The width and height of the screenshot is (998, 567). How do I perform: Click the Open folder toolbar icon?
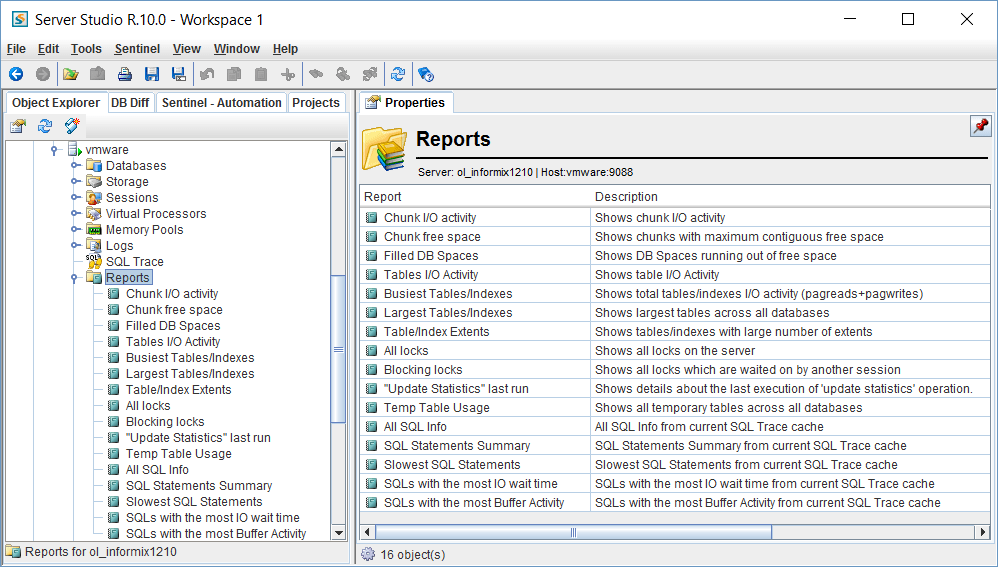coord(70,74)
